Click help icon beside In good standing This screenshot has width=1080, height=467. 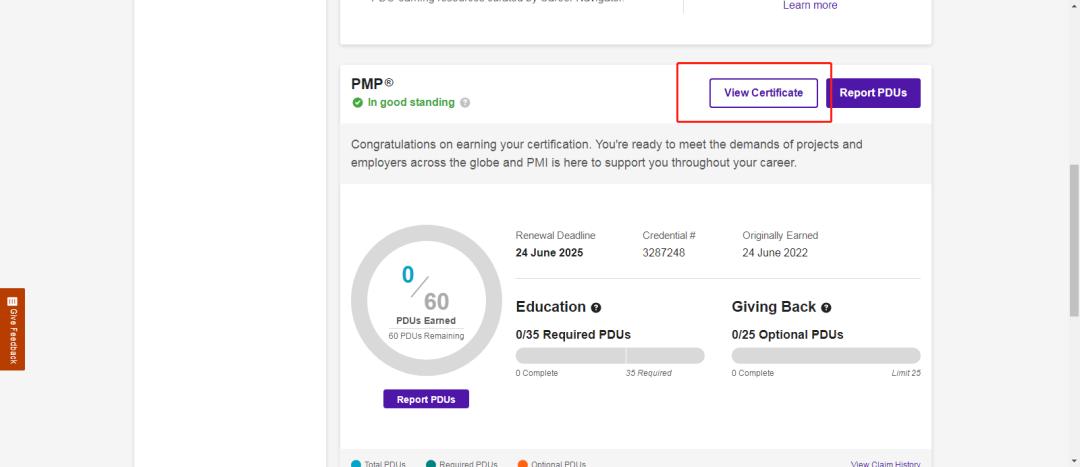[465, 103]
